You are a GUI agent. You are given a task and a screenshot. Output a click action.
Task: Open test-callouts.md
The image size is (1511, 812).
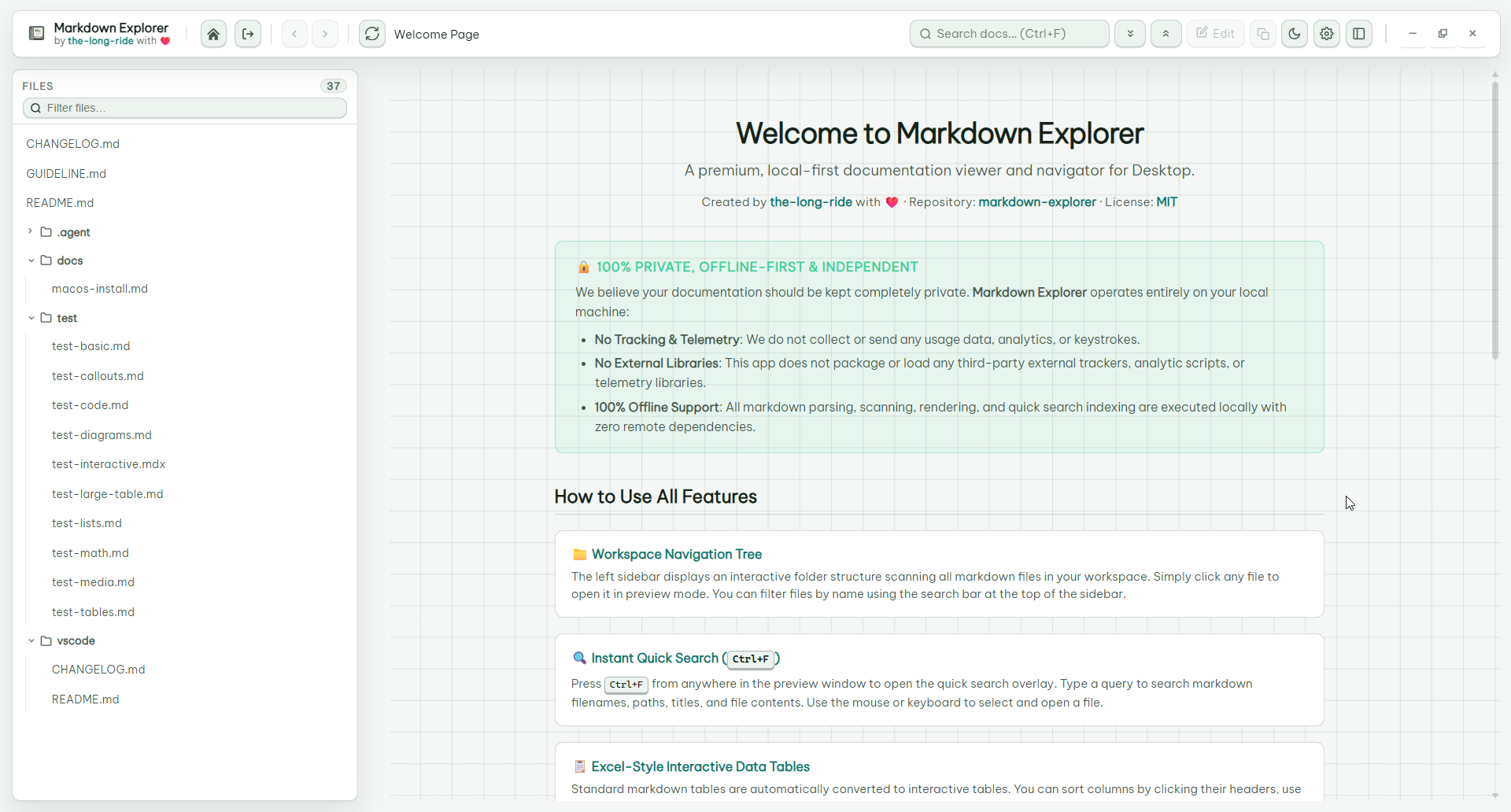98,376
